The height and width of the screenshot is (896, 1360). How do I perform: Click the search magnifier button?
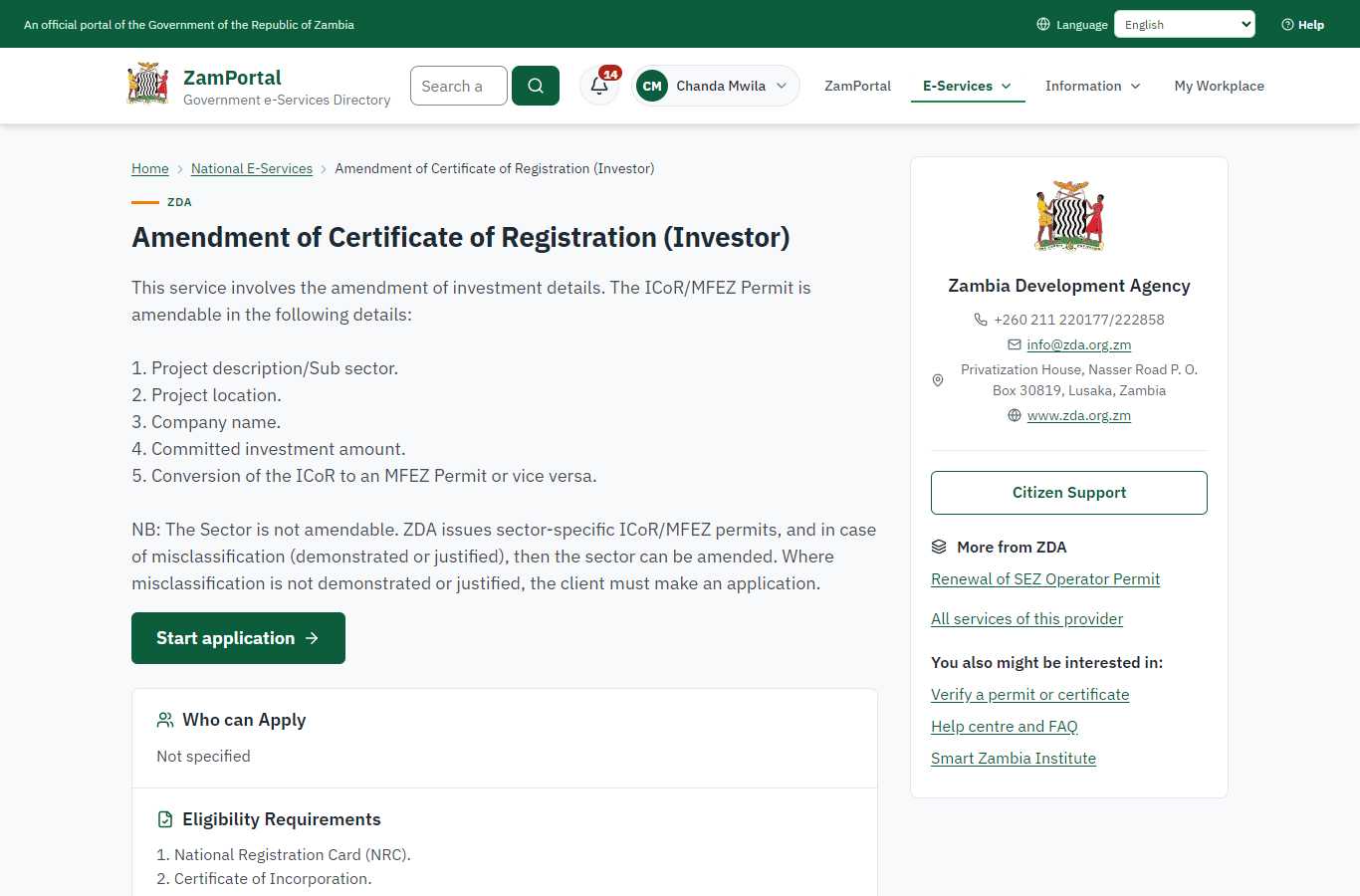pyautogui.click(x=536, y=86)
